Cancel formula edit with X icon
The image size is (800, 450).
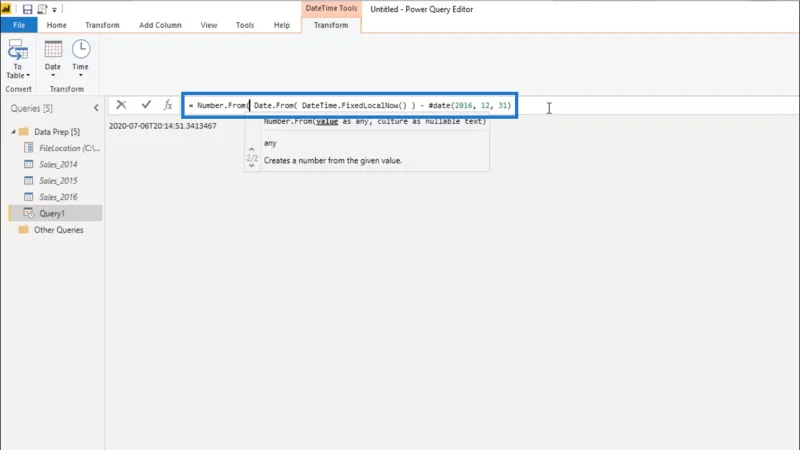click(121, 105)
